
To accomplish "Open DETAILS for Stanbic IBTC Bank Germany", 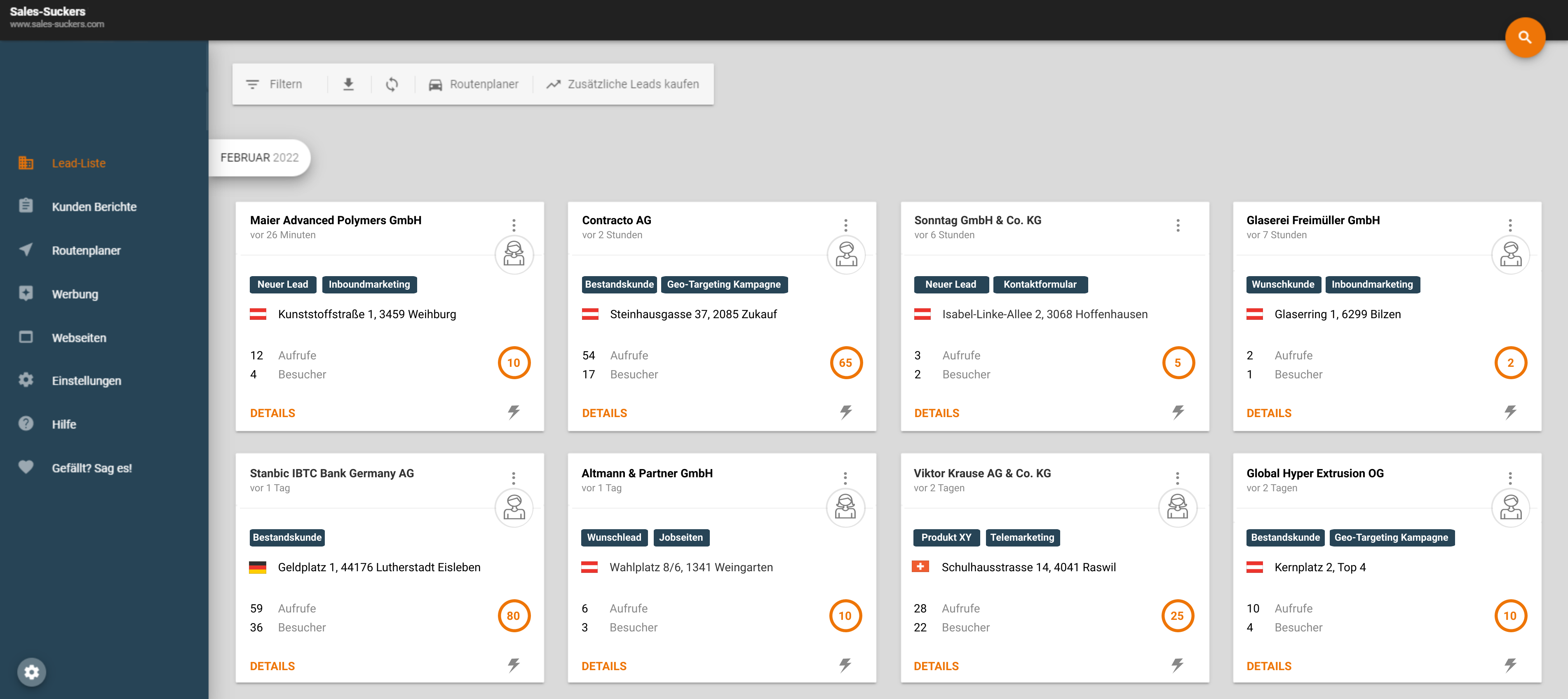I will [x=272, y=666].
